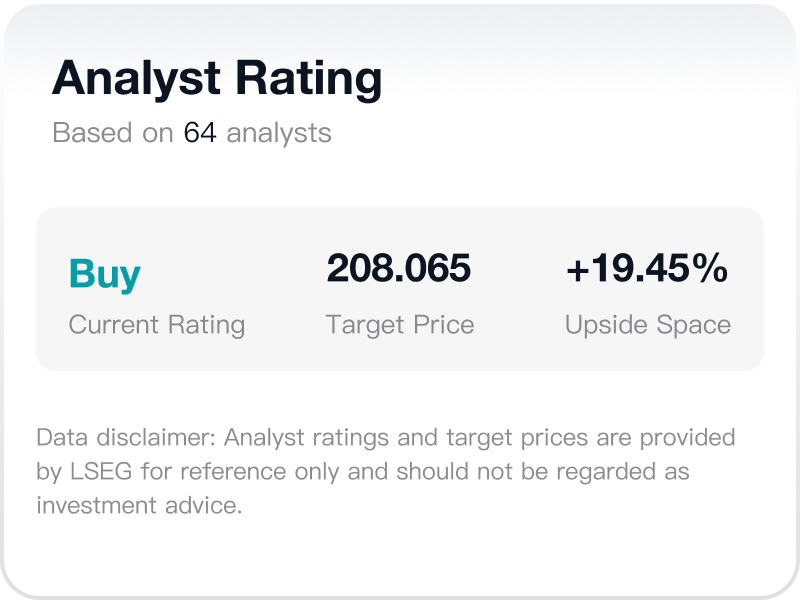Click the number 64 in subtitle
This screenshot has height=600, width=800.
click(200, 133)
